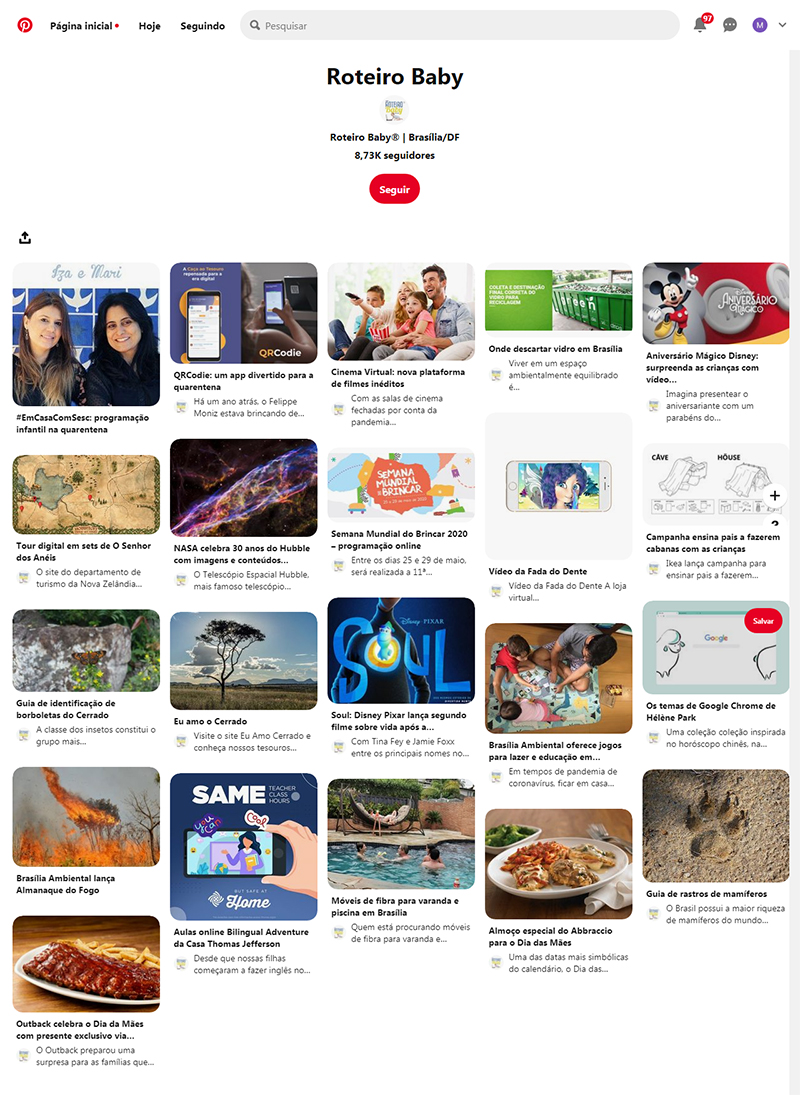Open the NASA Hubble nebula pin image
Image resolution: width=800 pixels, height=1095 pixels.
pos(244,487)
